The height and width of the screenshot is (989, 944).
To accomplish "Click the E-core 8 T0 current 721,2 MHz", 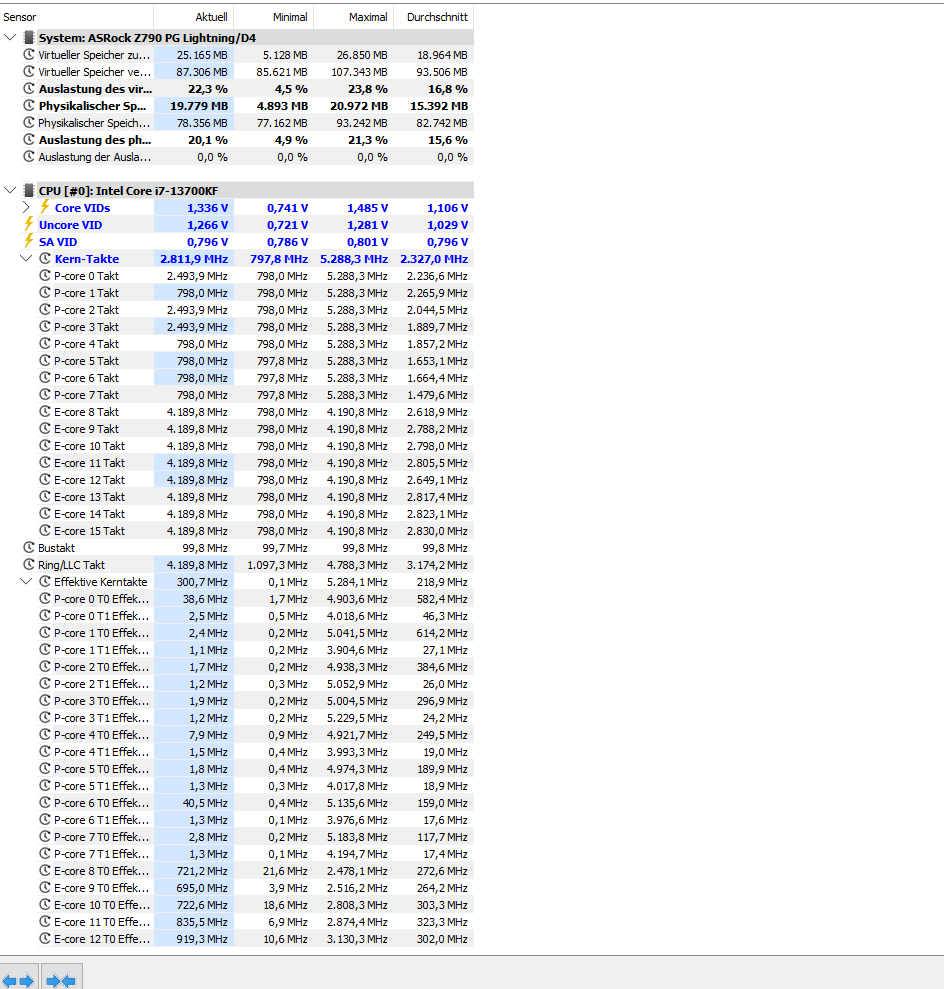I will click(x=202, y=870).
